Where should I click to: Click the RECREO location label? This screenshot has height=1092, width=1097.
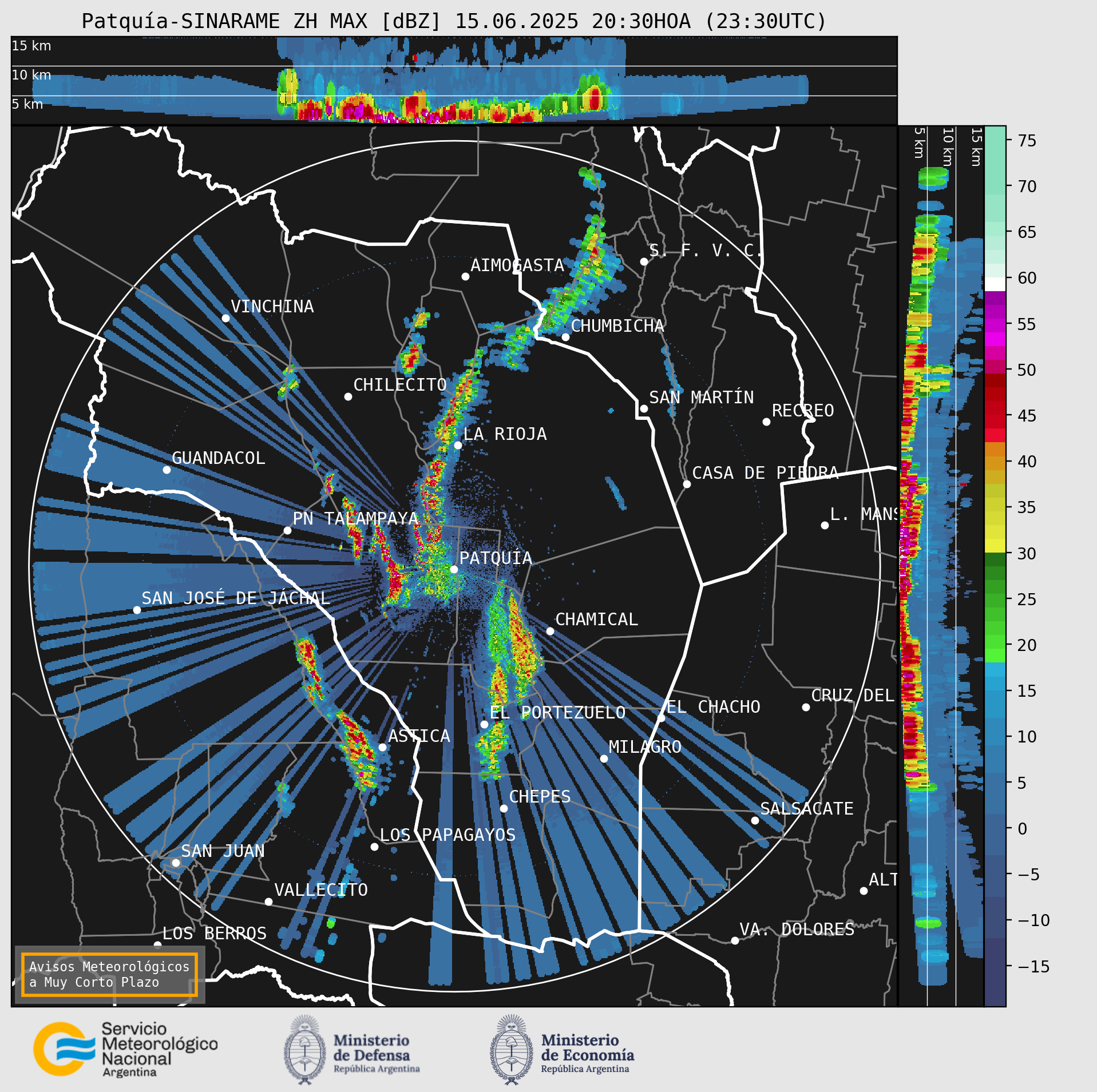[803, 411]
